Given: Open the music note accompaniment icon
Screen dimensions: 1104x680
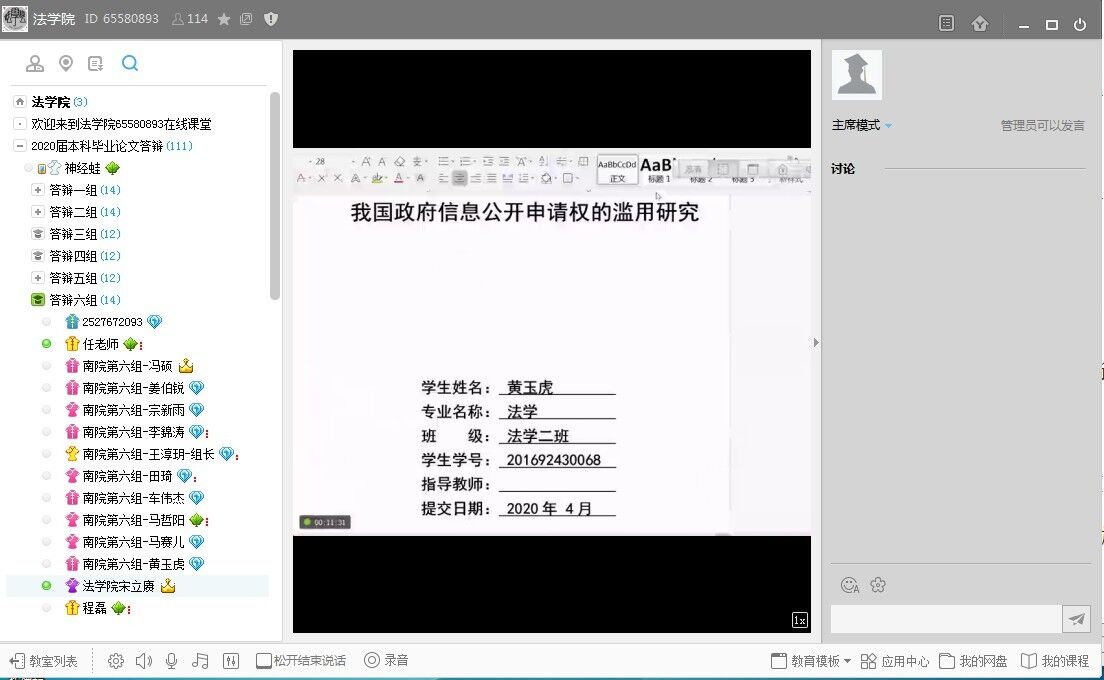Looking at the screenshot, I should (x=201, y=661).
